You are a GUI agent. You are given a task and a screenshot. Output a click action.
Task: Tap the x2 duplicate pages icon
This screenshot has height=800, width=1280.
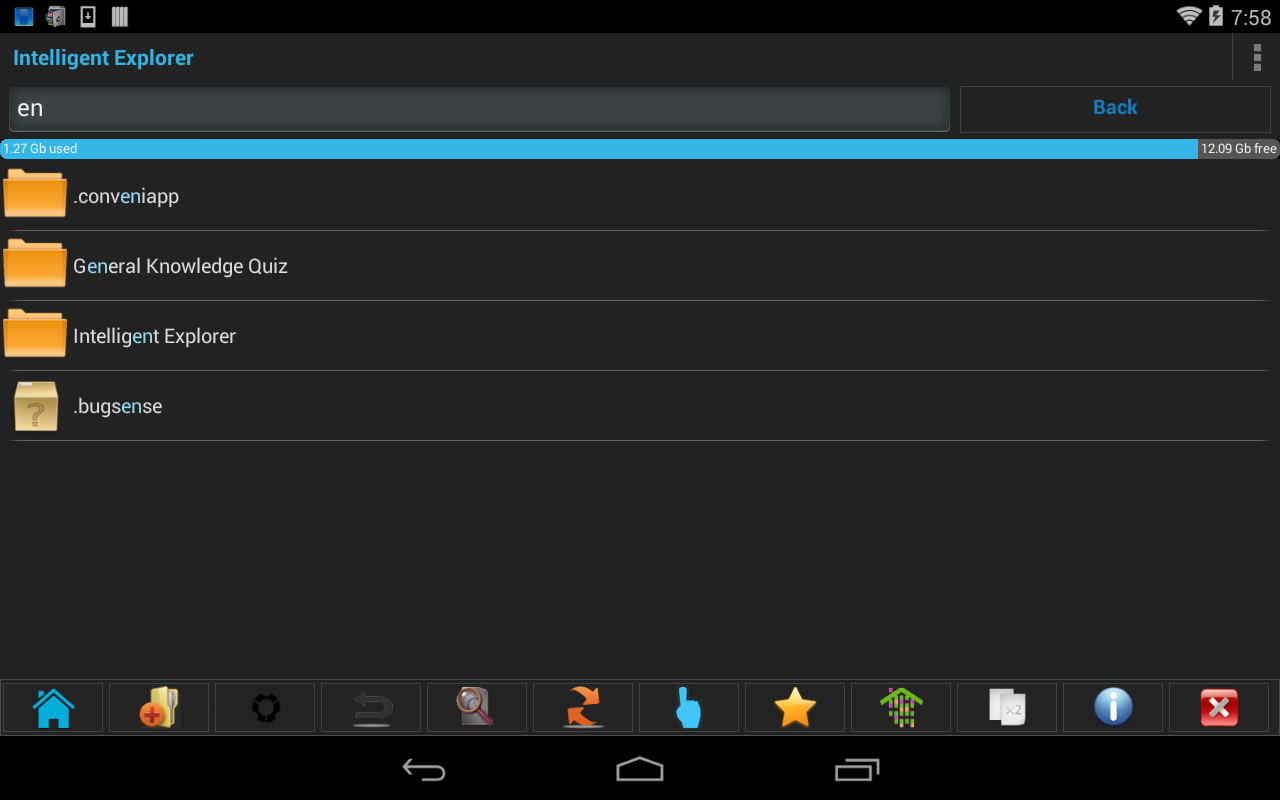click(x=1007, y=708)
